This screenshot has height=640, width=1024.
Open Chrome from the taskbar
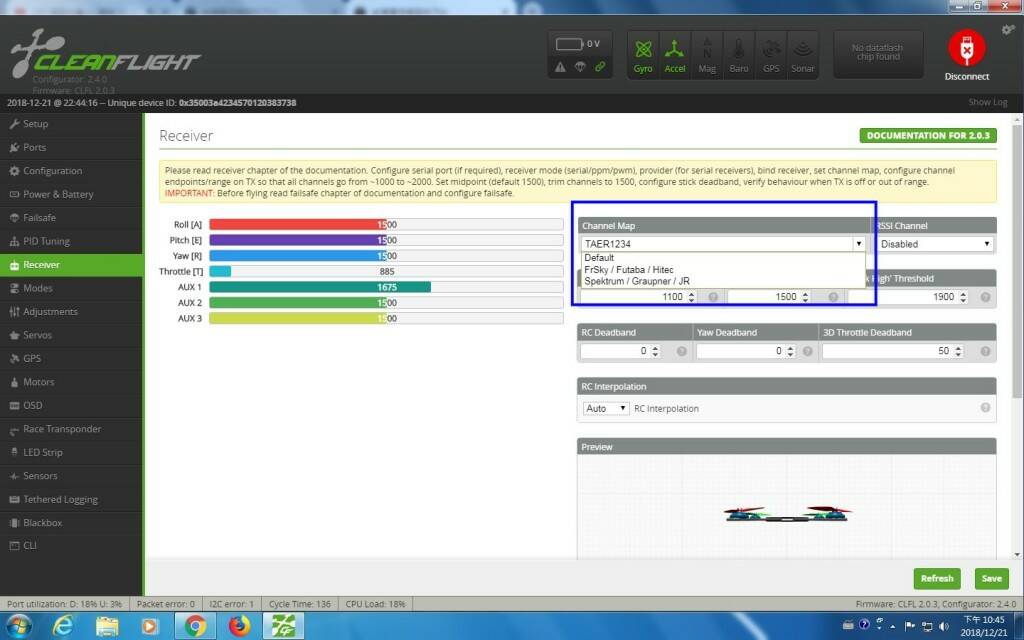coord(195,626)
